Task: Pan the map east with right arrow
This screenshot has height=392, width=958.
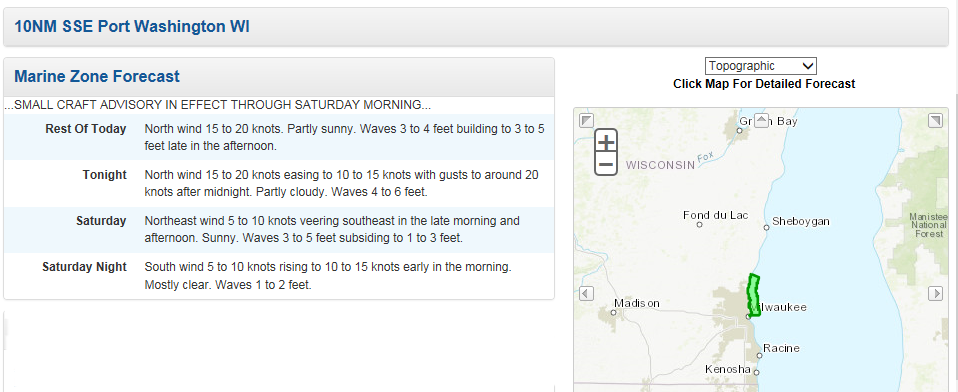Action: click(x=935, y=293)
